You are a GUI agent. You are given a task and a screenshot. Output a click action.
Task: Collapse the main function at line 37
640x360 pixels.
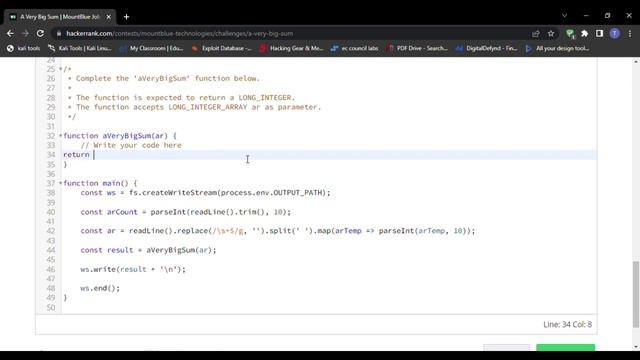(60, 183)
